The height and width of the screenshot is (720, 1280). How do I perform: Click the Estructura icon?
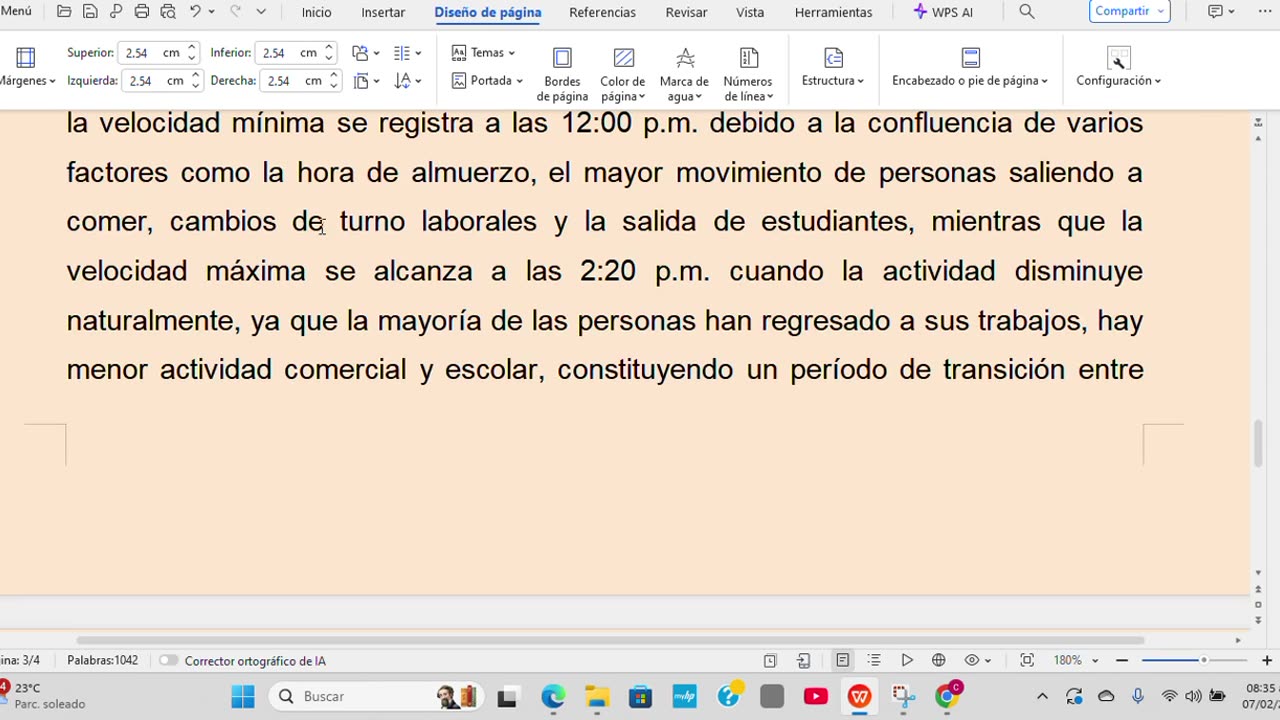(x=833, y=57)
